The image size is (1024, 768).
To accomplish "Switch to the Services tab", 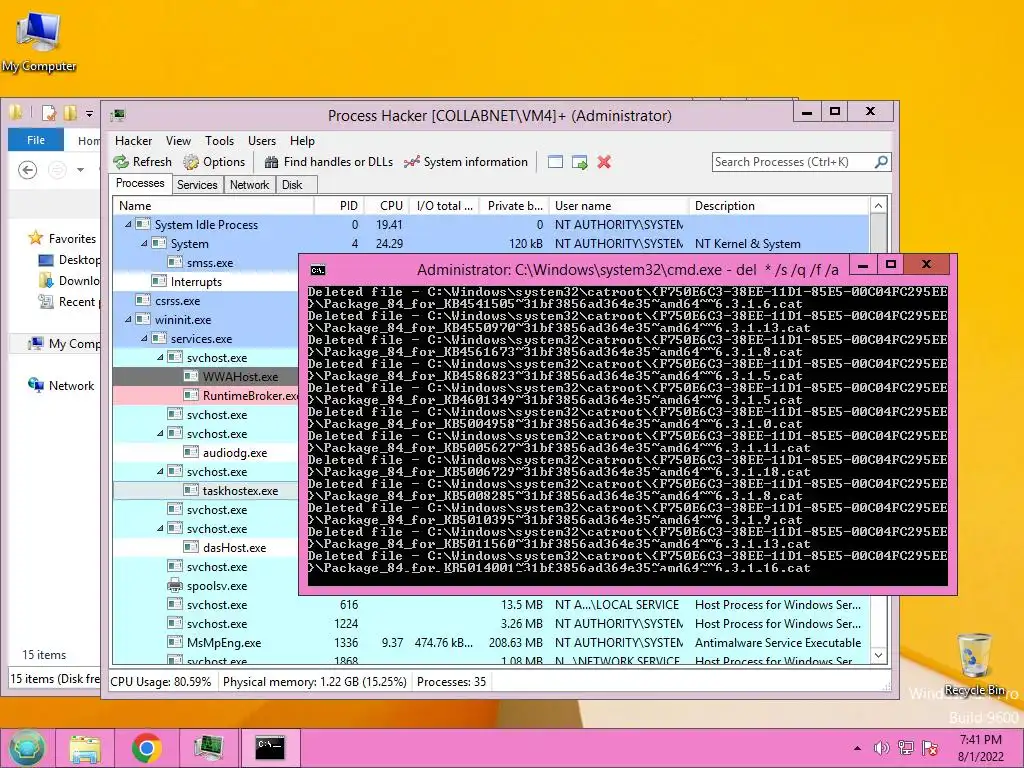I will click(x=197, y=185).
